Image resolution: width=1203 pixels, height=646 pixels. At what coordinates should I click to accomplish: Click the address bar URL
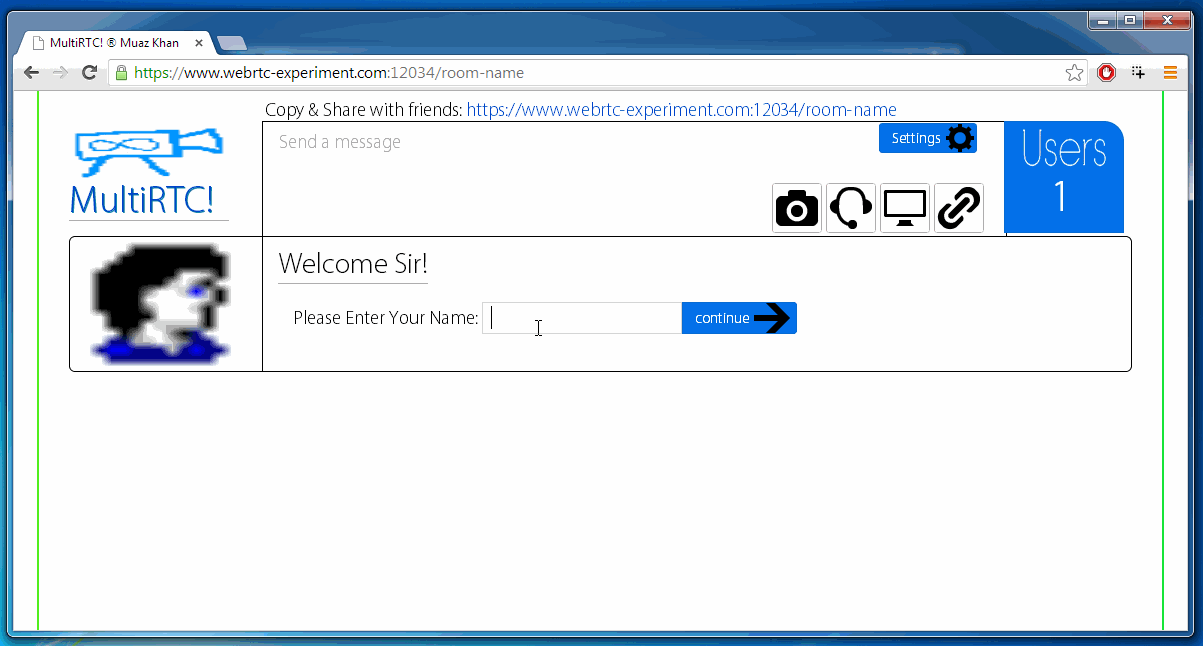329,72
